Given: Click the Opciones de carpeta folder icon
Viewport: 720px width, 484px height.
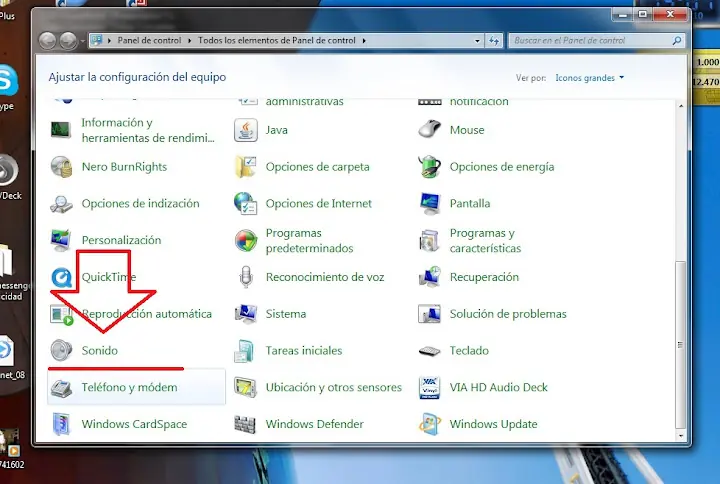Looking at the screenshot, I should pos(246,167).
